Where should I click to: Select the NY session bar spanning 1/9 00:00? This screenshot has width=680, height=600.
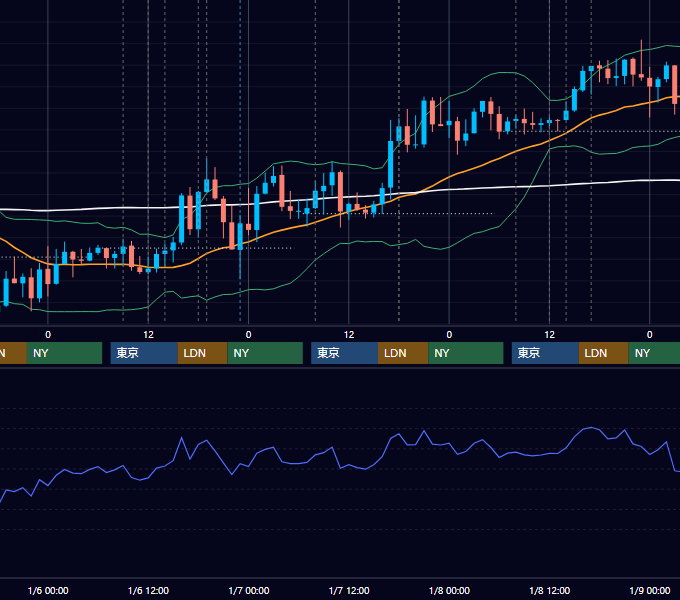click(654, 353)
